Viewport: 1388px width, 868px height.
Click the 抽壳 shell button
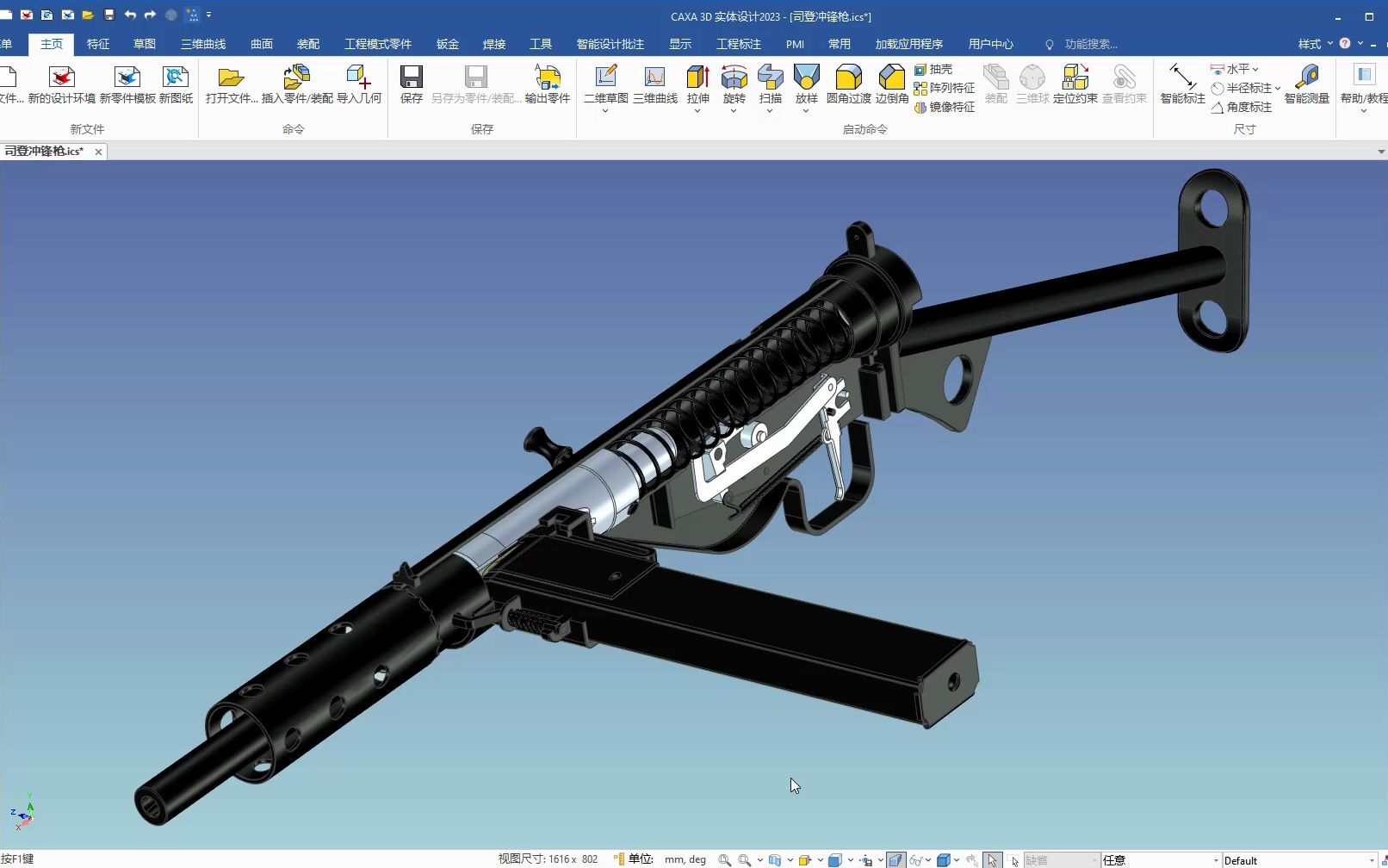pyautogui.click(x=933, y=69)
